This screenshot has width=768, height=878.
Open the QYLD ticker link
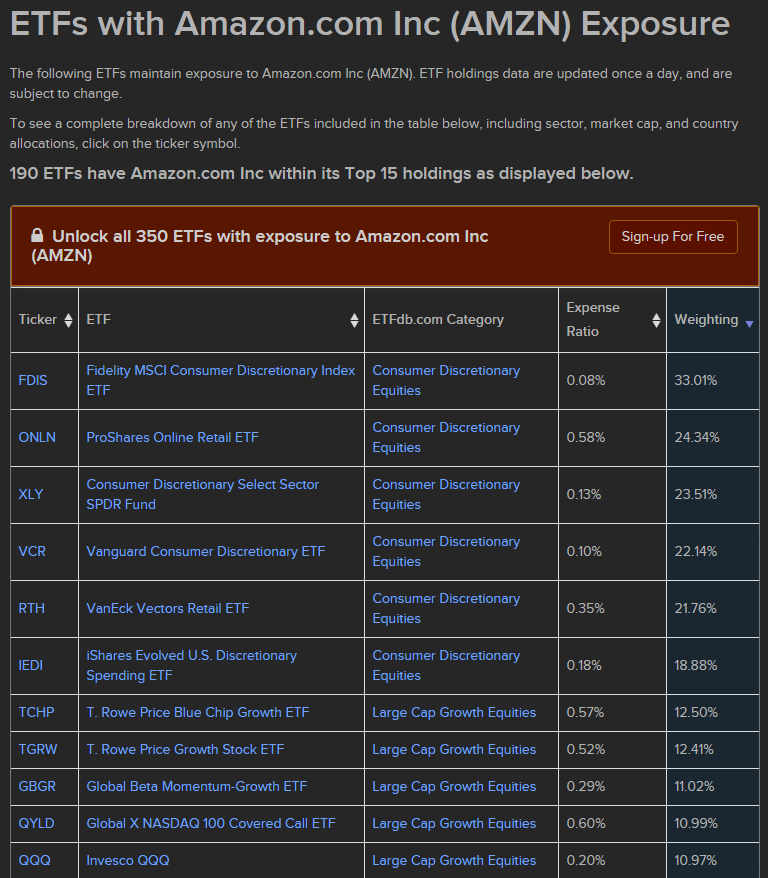point(36,824)
